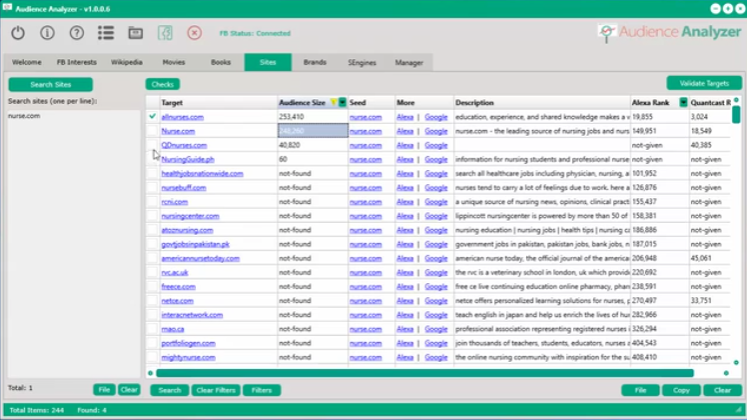Click the vertical scrollbar bottom end dot
Viewport: 747px width, 420px height.
736,363
